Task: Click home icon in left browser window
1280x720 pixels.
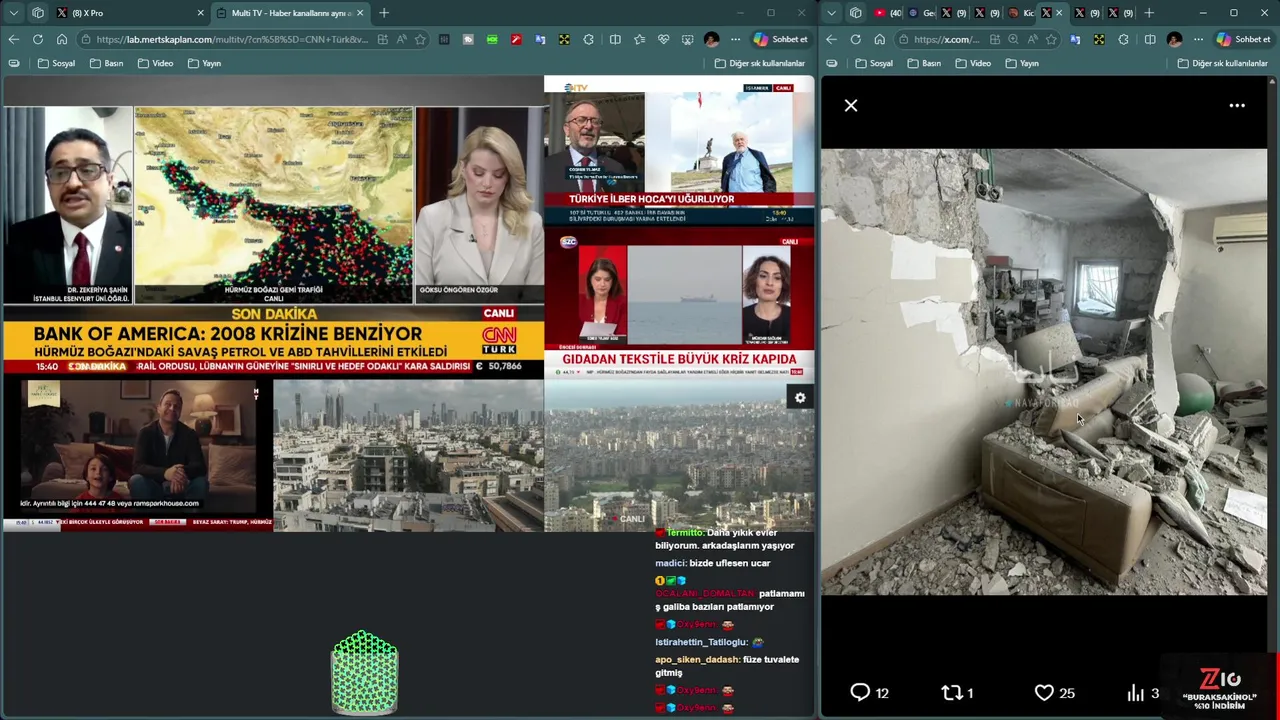Action: 62,39
